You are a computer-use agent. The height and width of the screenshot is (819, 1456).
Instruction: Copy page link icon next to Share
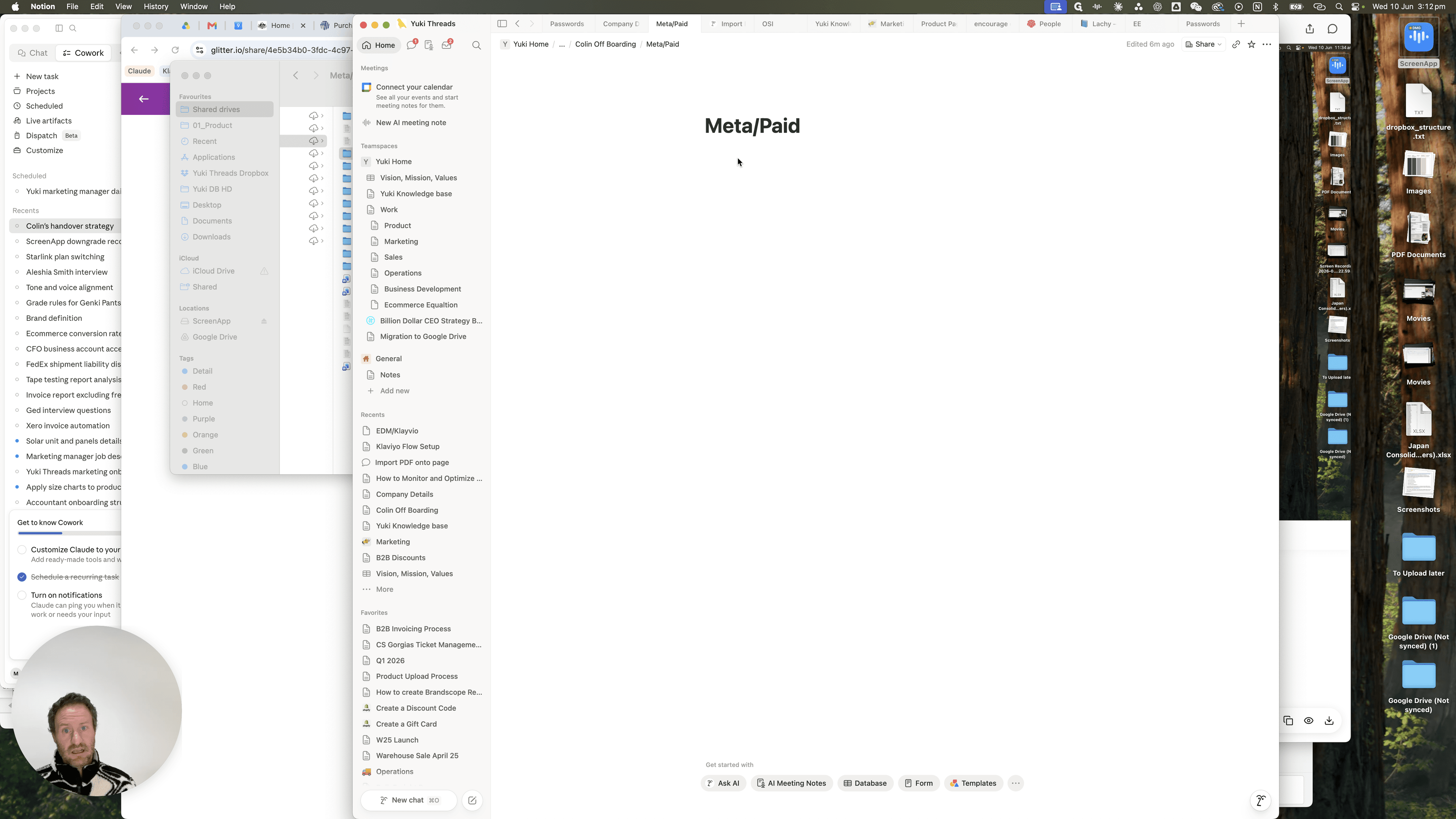pos(1236,44)
